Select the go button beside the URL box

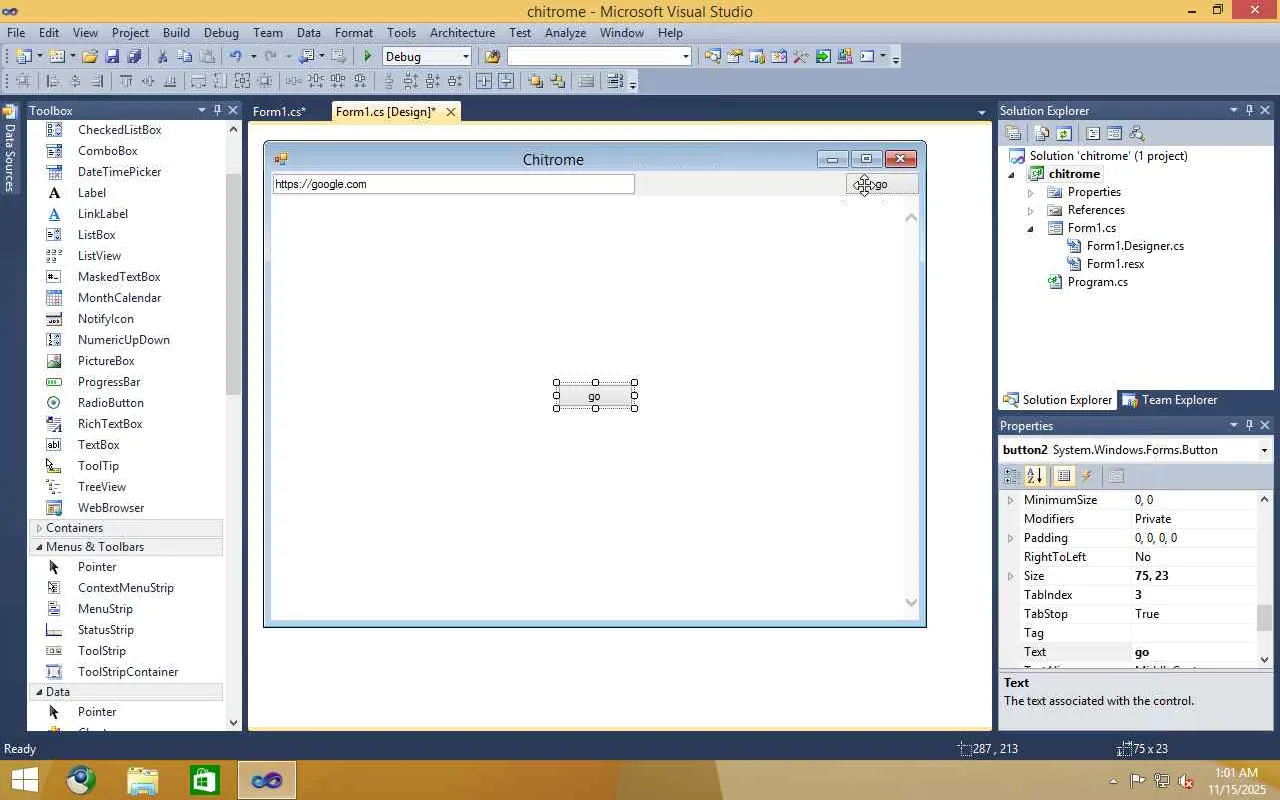click(x=881, y=184)
